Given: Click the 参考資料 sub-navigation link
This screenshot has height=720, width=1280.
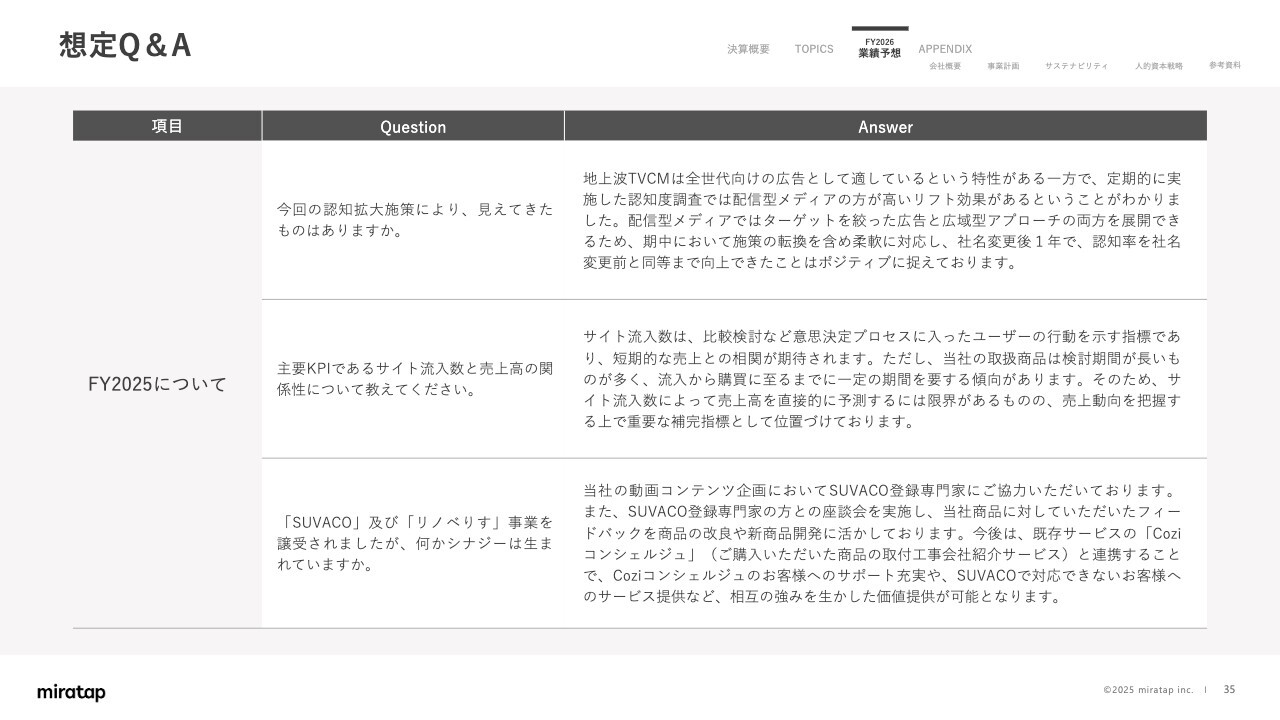Looking at the screenshot, I should coord(1224,65).
